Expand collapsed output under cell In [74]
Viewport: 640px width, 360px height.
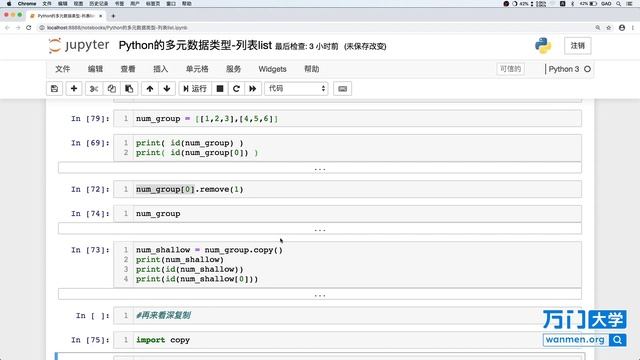click(x=320, y=229)
